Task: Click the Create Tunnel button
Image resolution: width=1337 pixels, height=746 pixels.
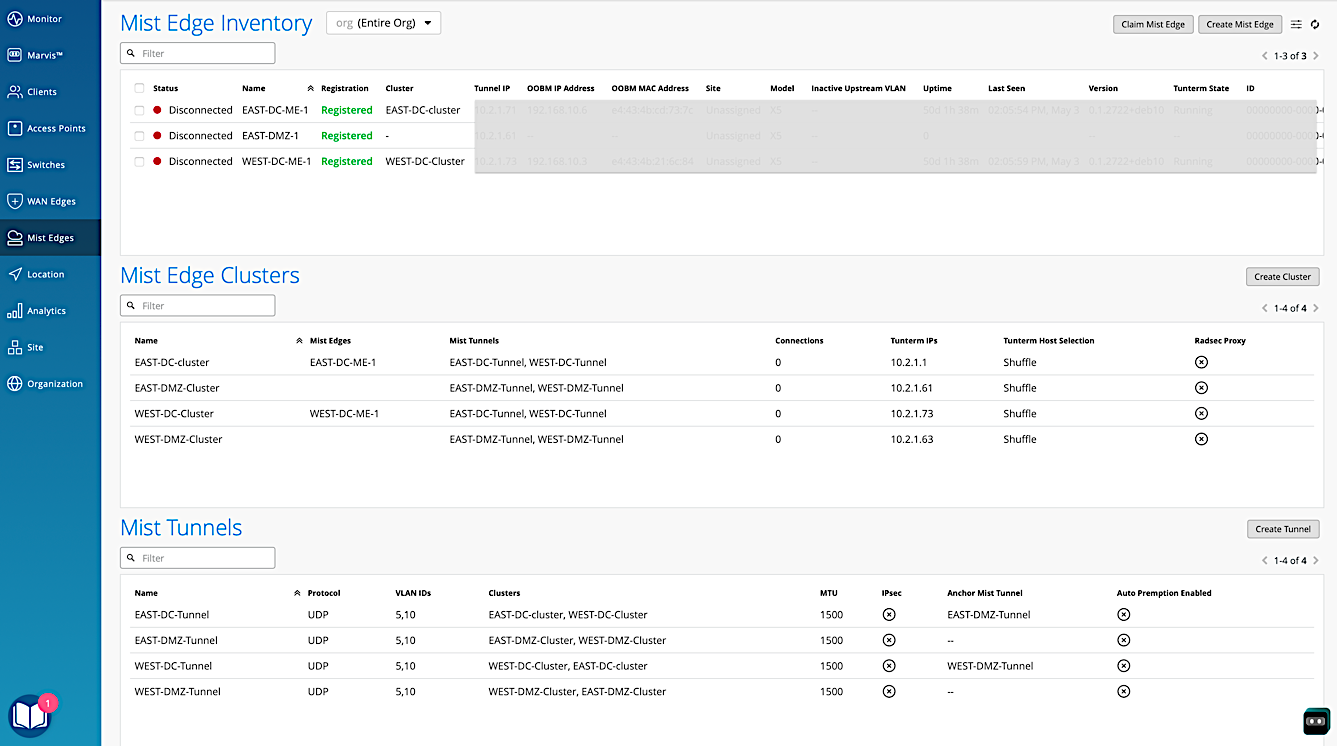Action: pyautogui.click(x=1282, y=529)
